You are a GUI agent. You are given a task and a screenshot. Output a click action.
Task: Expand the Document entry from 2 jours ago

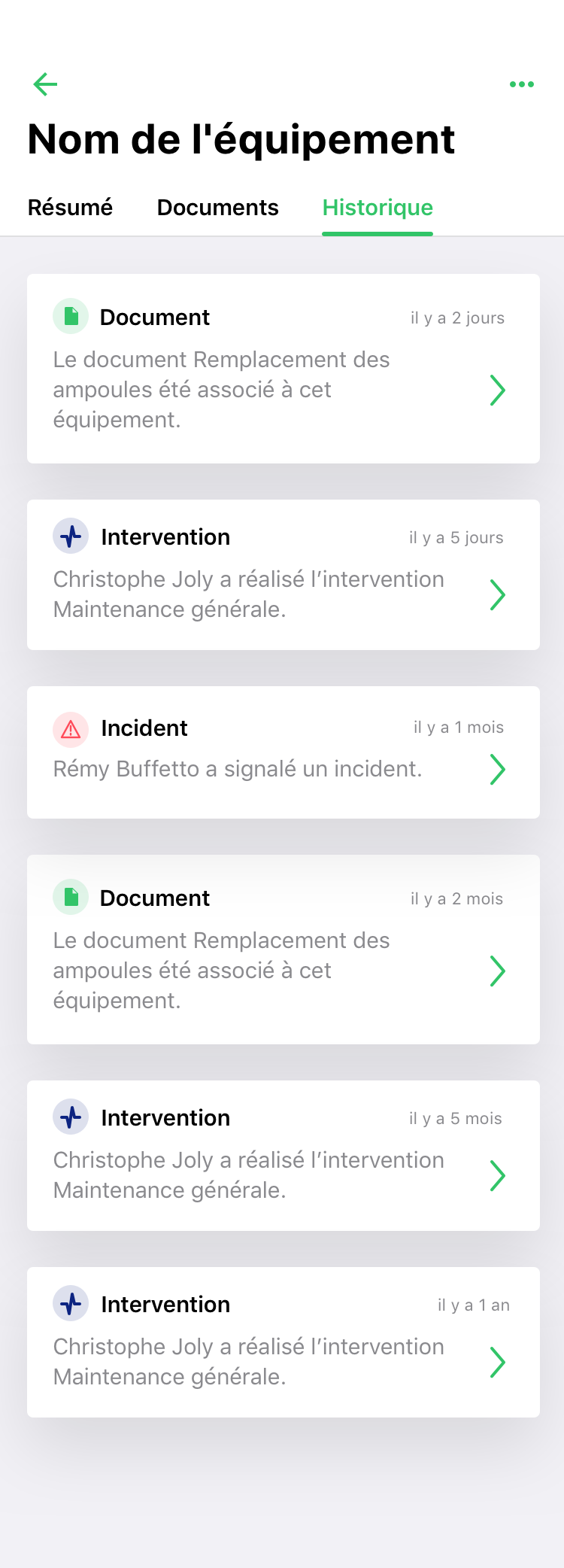(x=497, y=390)
